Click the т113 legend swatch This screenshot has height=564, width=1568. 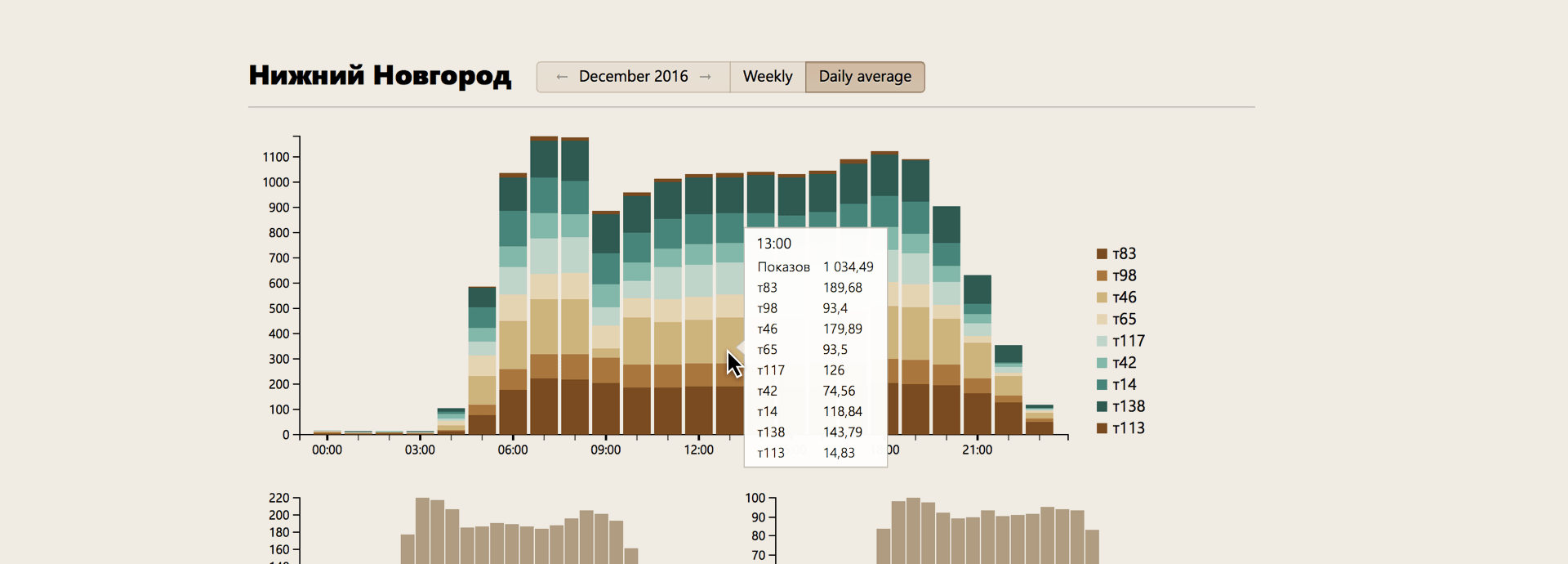point(1102,428)
